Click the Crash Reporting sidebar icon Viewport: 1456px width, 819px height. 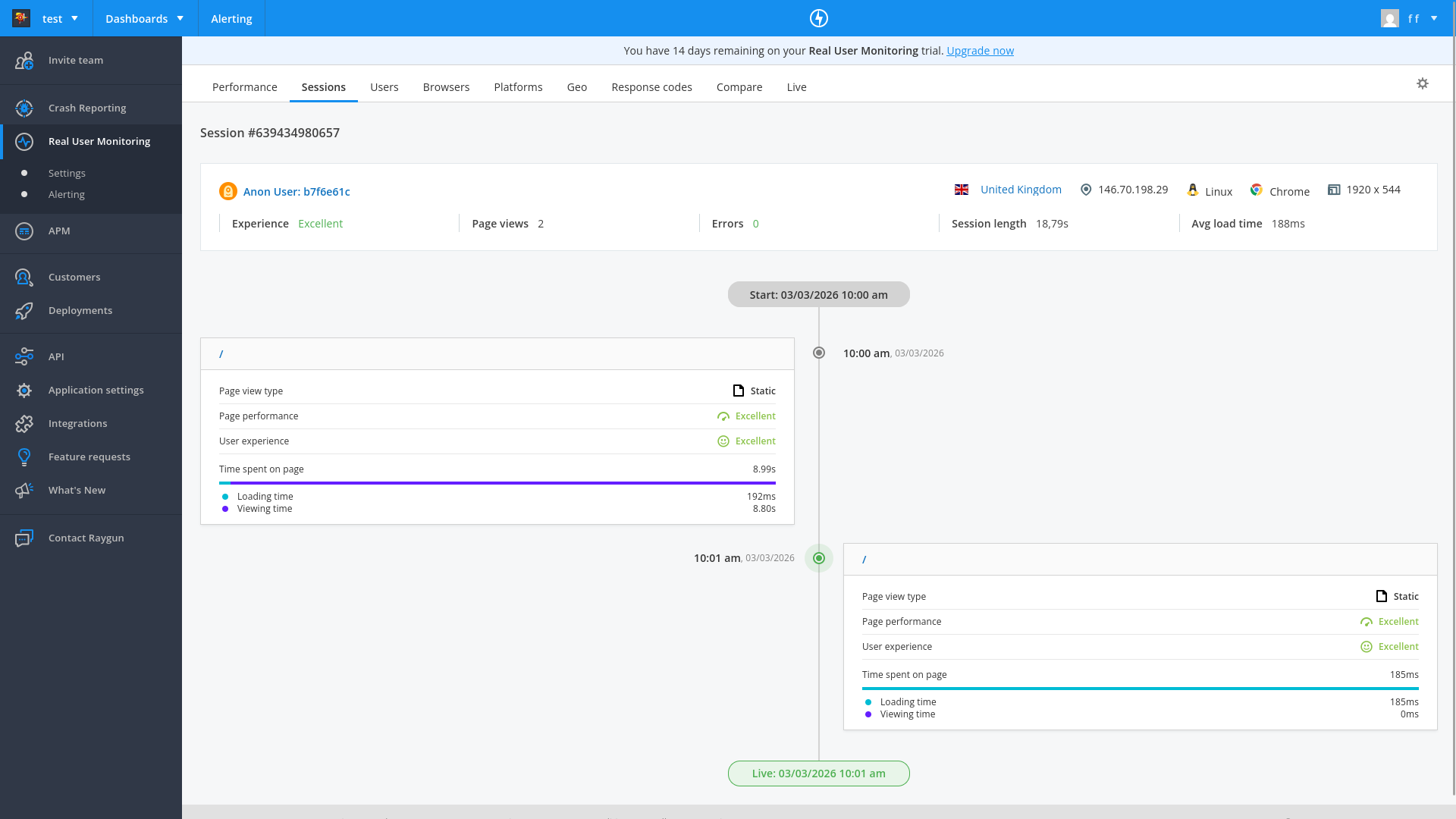coord(24,108)
